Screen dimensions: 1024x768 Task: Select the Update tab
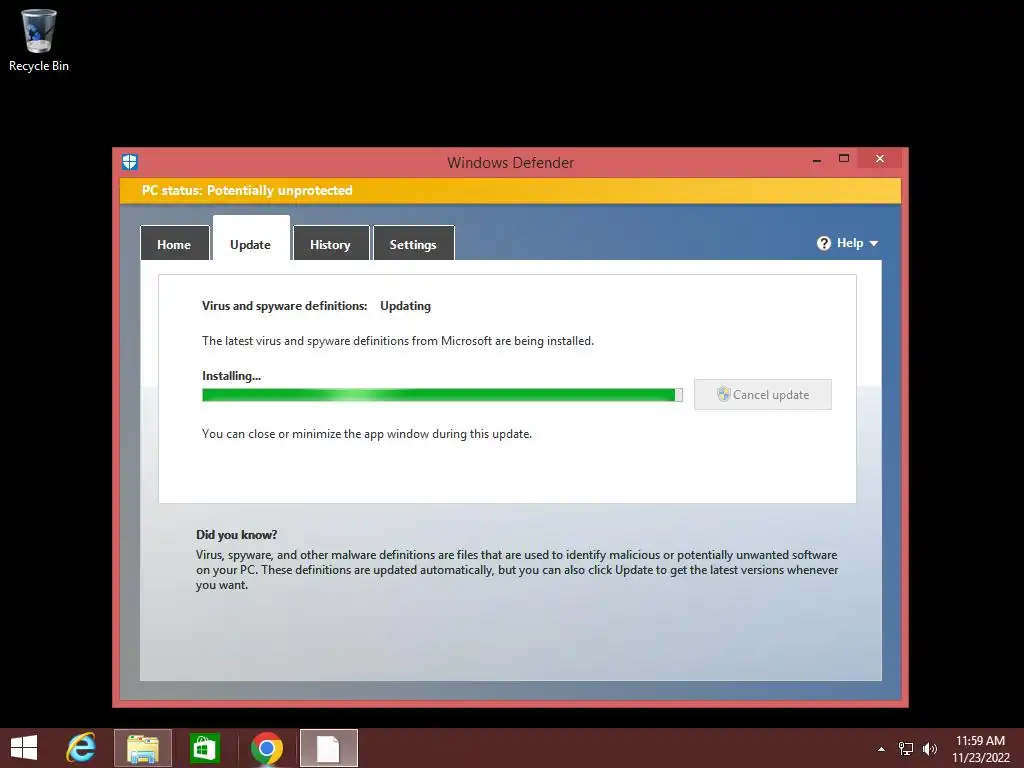point(251,239)
